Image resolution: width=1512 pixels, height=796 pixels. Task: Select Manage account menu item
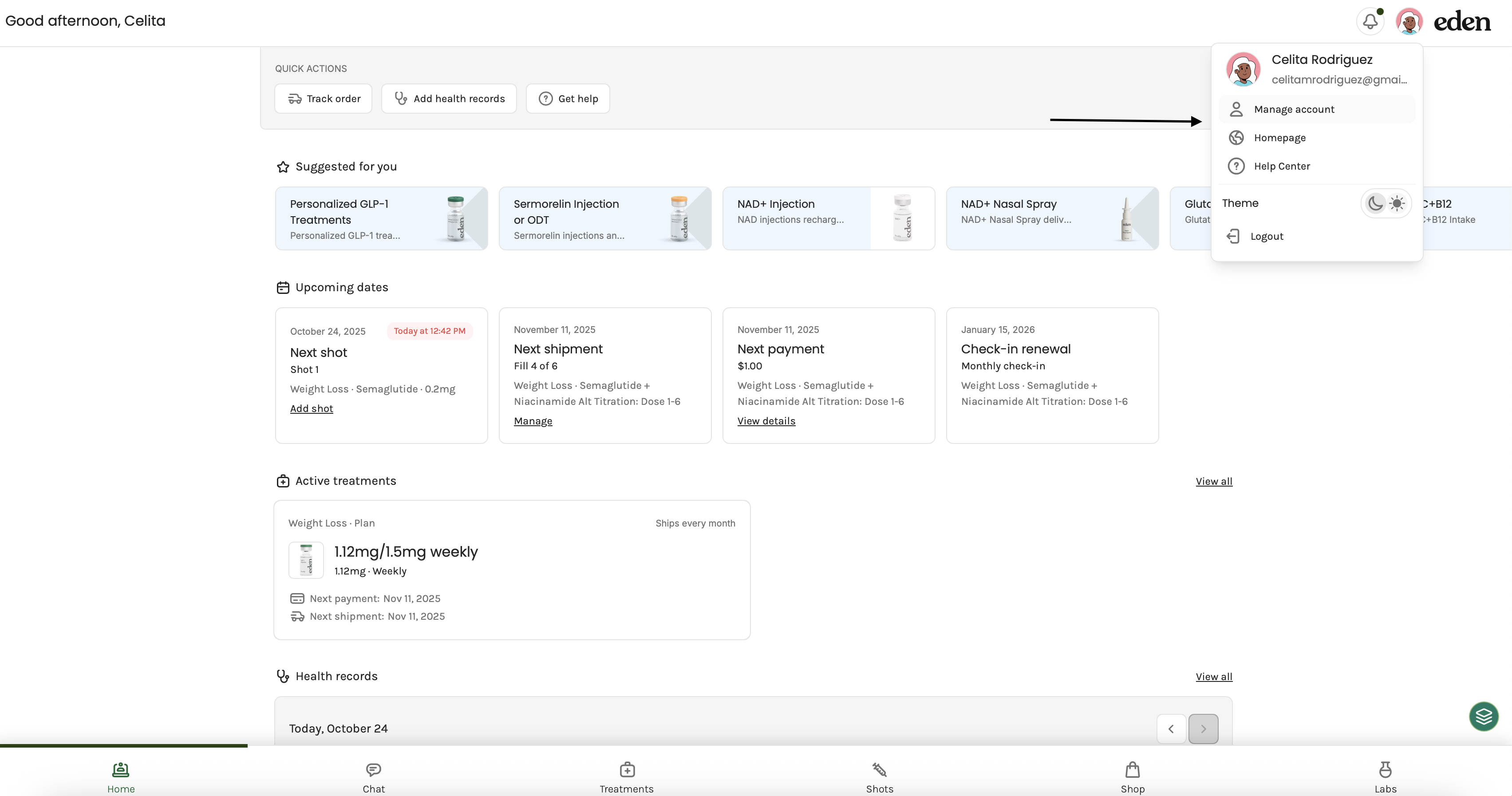coord(1317,109)
